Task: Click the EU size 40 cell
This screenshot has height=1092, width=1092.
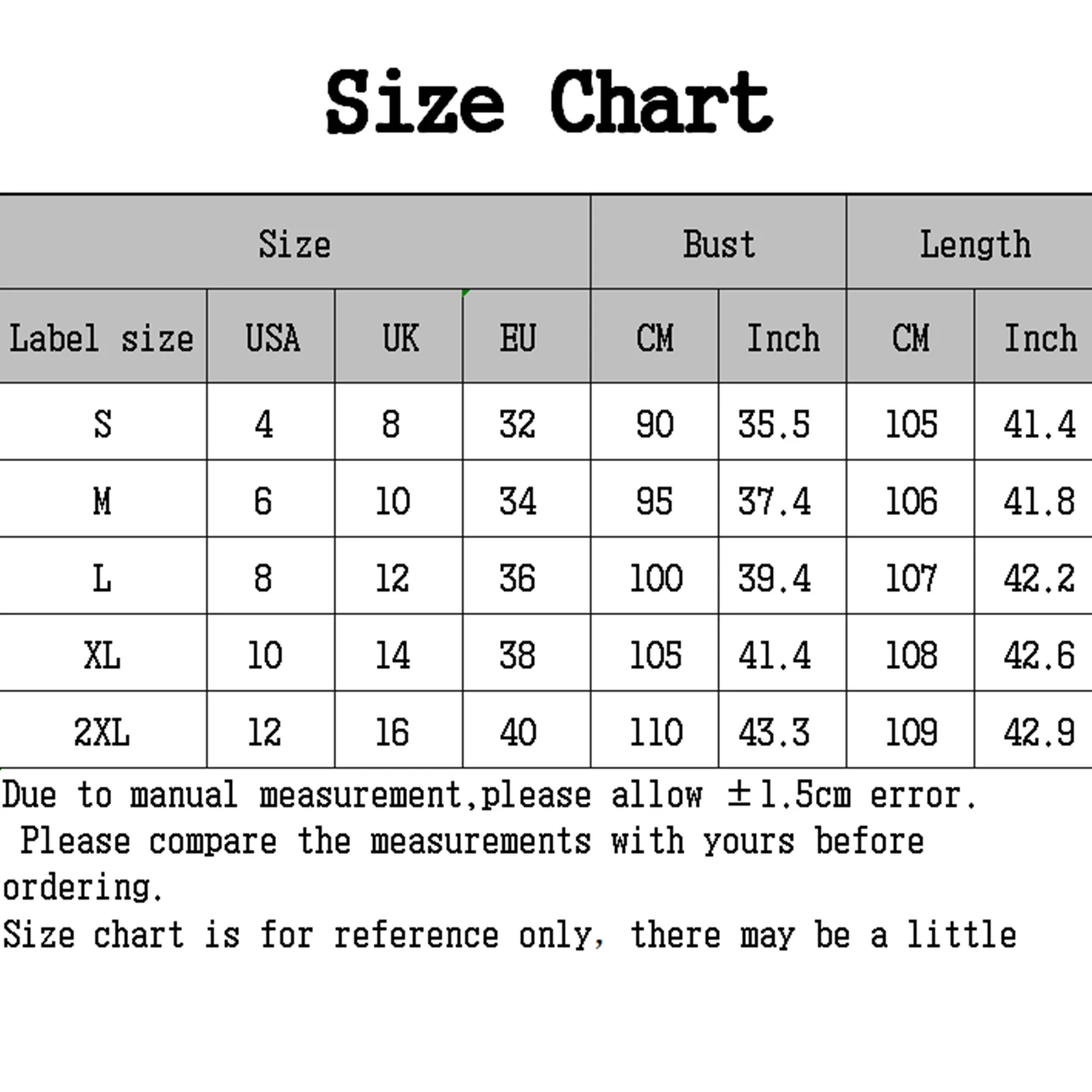Action: coord(518,732)
